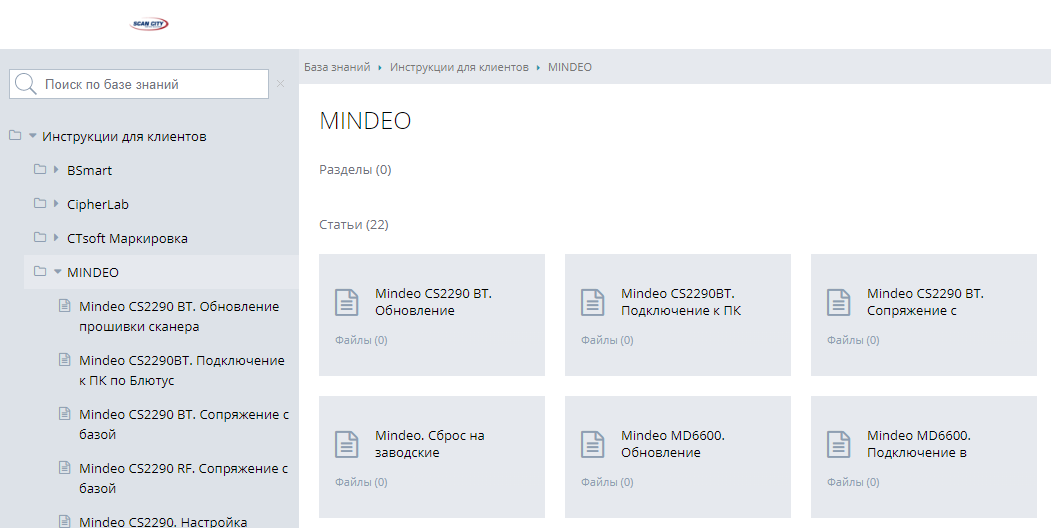Click Файлы (0) on MD6600. Обновление card
This screenshot has height=528, width=1051.
(x=607, y=482)
